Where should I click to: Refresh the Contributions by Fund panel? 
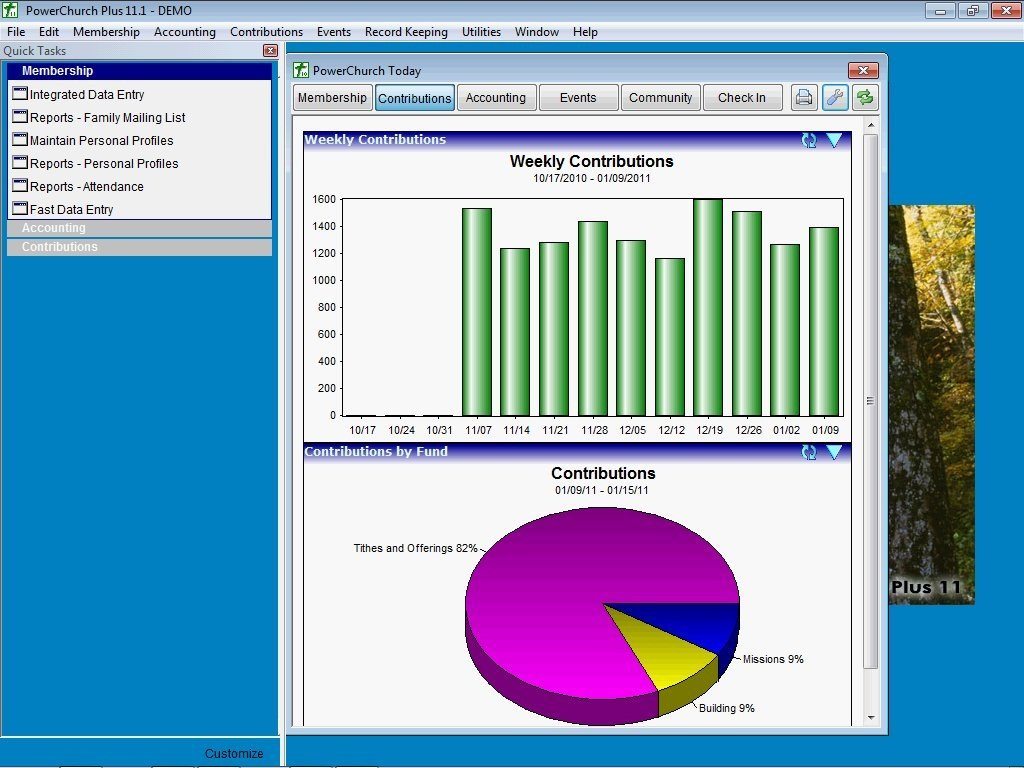[x=809, y=452]
